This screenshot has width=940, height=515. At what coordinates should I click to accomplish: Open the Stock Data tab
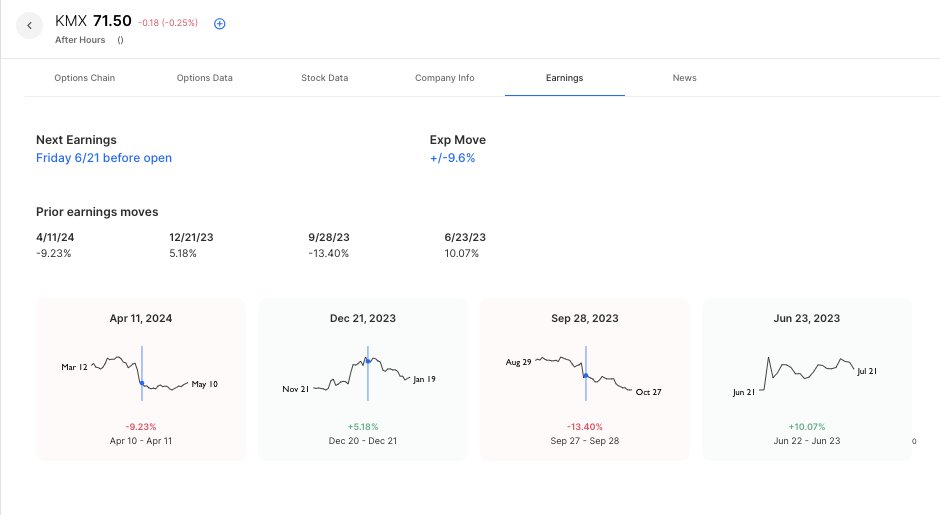pyautogui.click(x=324, y=78)
